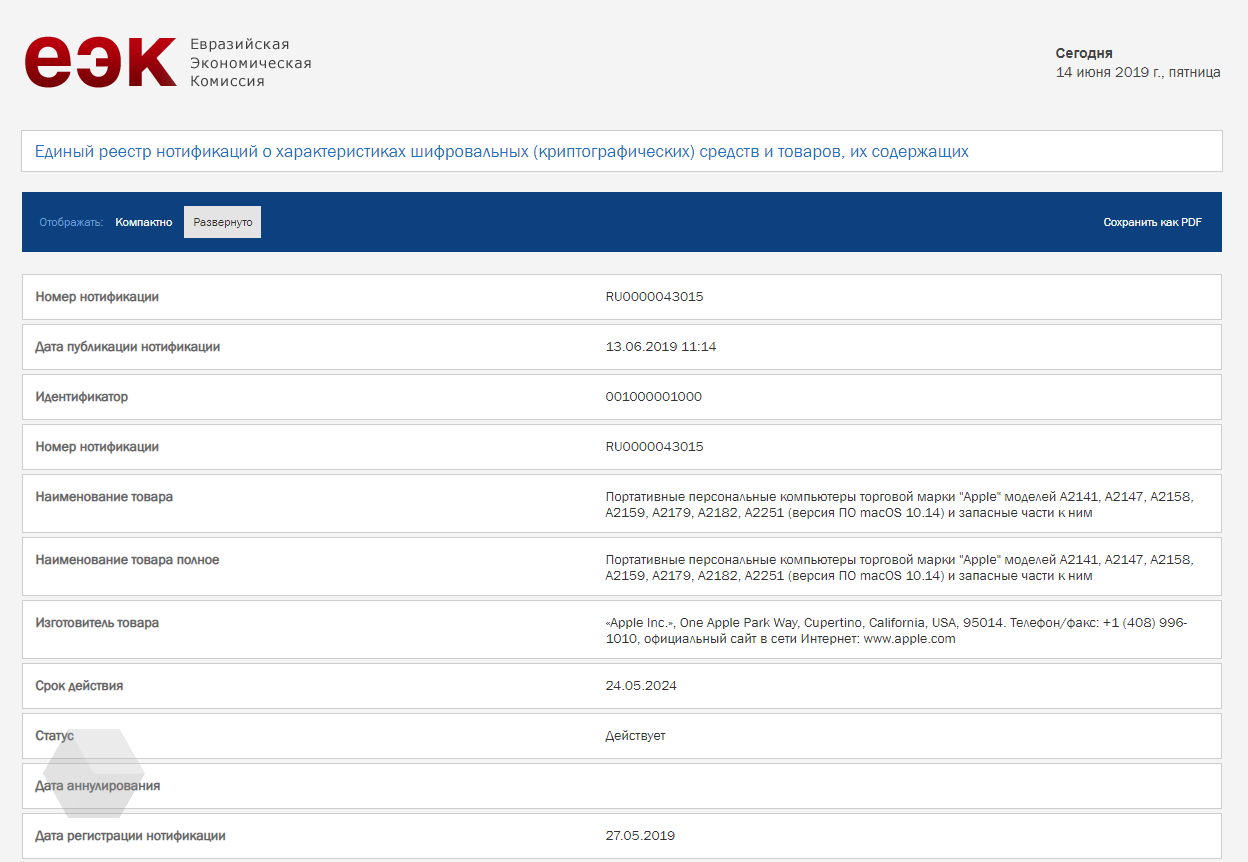Open the Единый реестр нотификаций link

click(x=501, y=152)
